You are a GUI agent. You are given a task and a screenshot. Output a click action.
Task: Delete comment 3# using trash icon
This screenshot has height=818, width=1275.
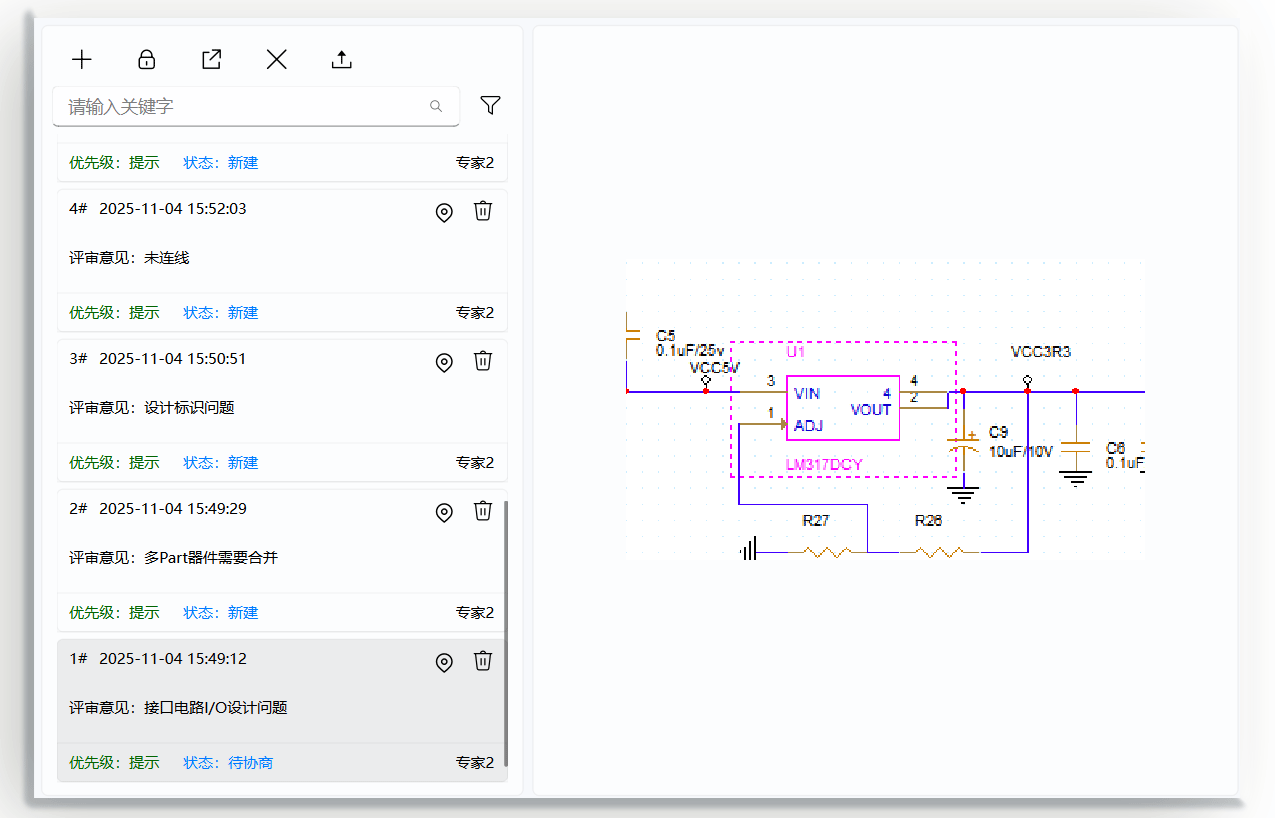click(x=483, y=361)
